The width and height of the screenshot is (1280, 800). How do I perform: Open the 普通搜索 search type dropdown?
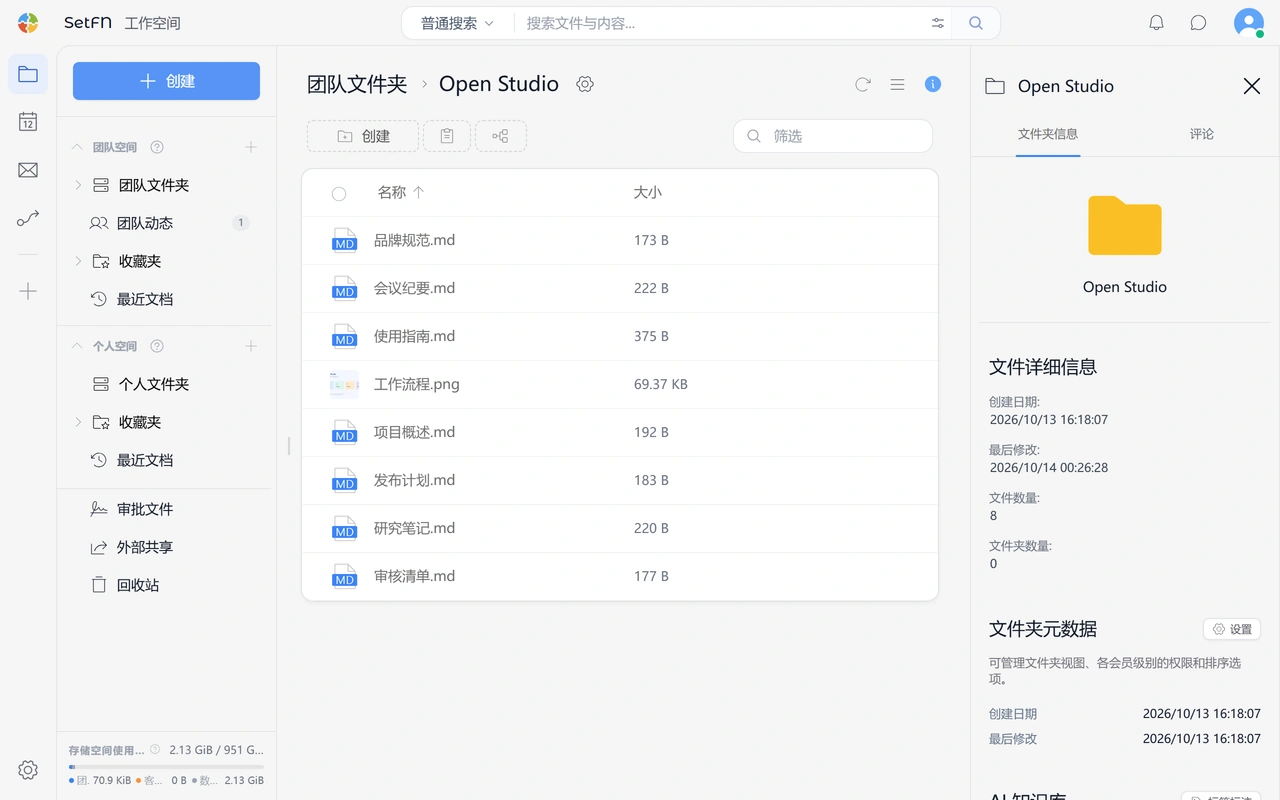[x=458, y=23]
